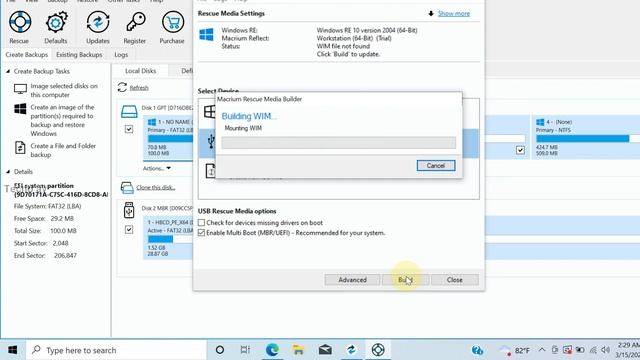Open the Purchase cart icon
Viewport: 640px width, 360px height.
point(172,27)
